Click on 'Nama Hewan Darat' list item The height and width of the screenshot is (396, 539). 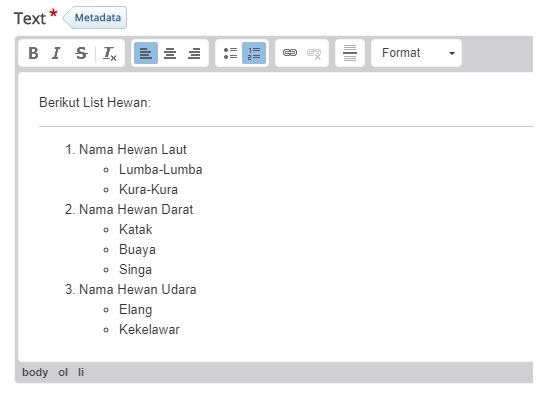click(136, 209)
